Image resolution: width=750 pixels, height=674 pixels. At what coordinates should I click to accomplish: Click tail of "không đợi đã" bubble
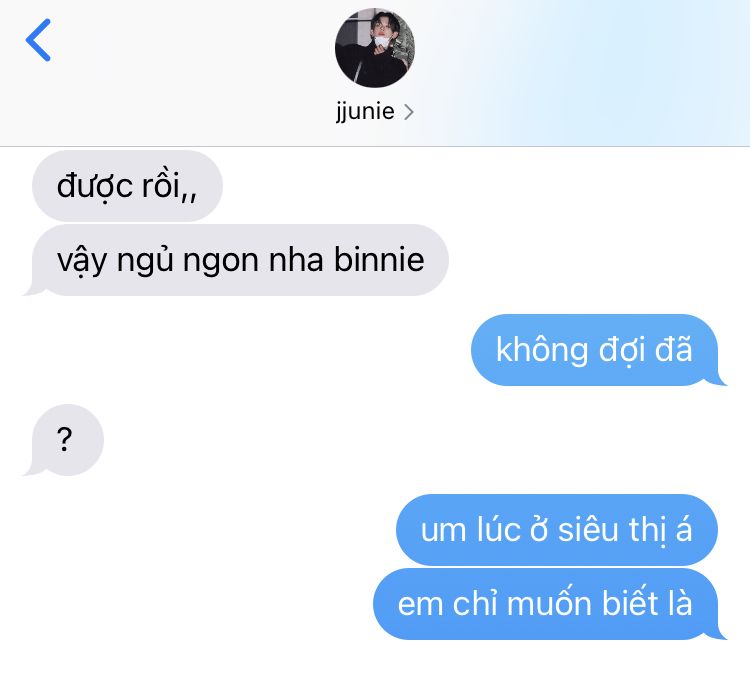[717, 379]
